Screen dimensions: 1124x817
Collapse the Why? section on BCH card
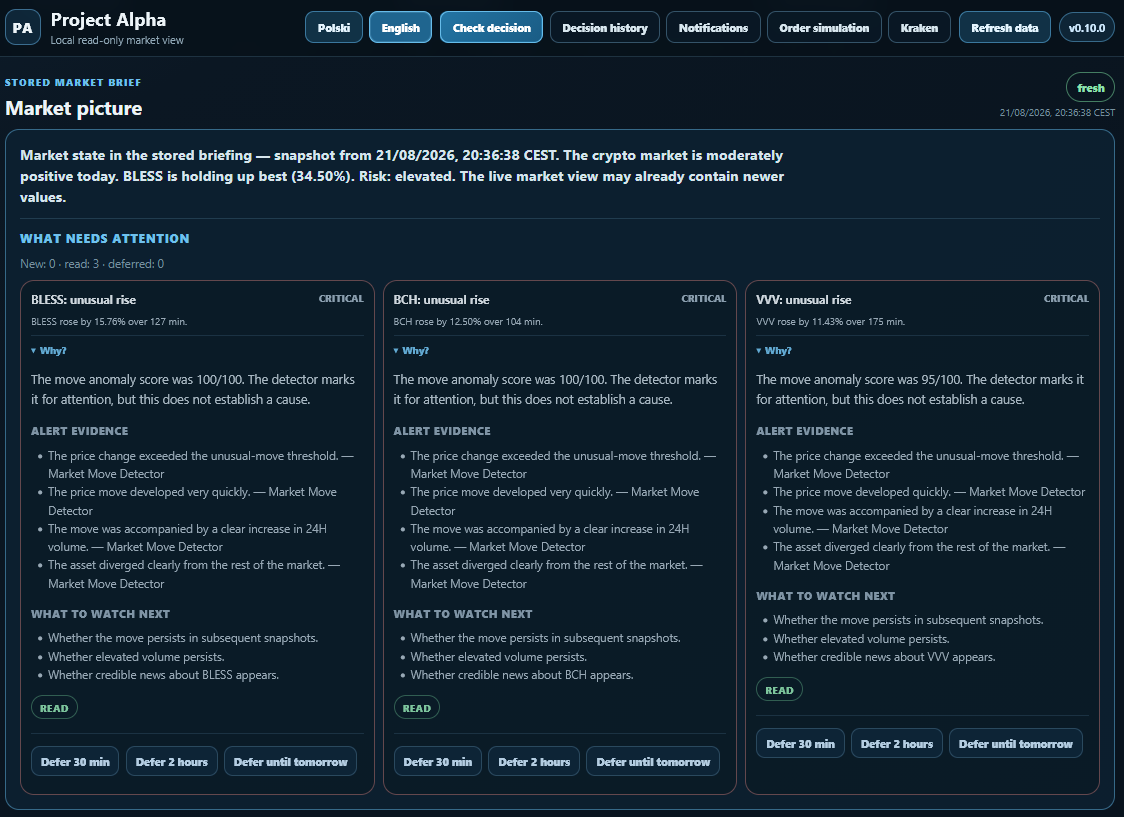pos(411,350)
